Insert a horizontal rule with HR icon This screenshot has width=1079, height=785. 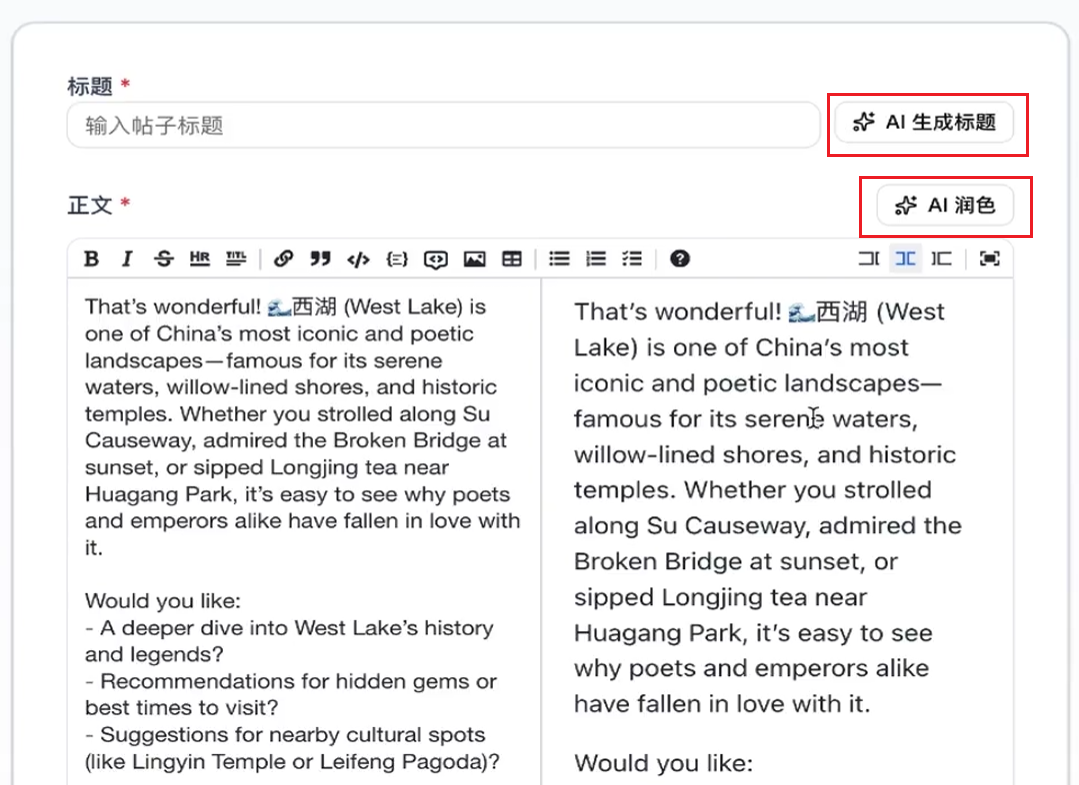tap(200, 259)
